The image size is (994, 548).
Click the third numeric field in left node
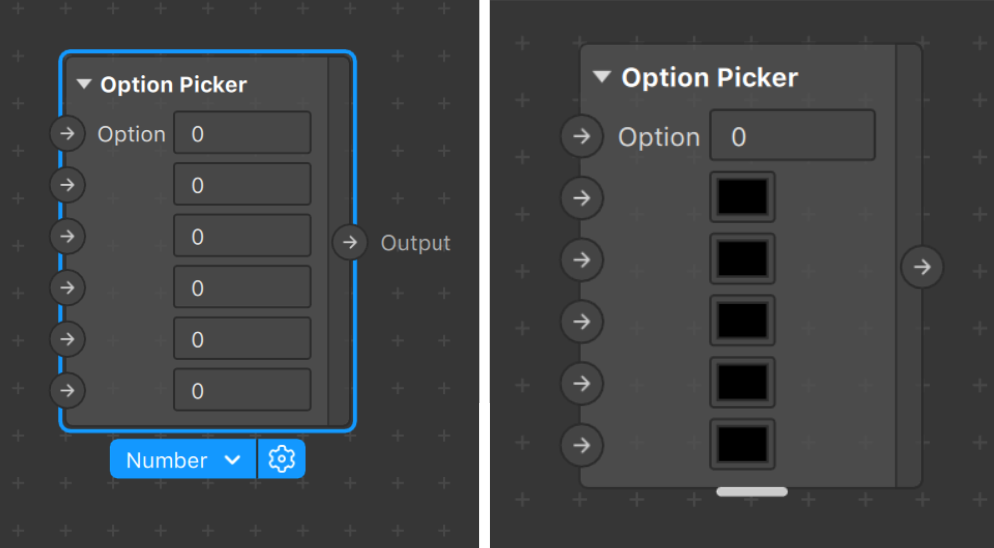[x=242, y=236]
